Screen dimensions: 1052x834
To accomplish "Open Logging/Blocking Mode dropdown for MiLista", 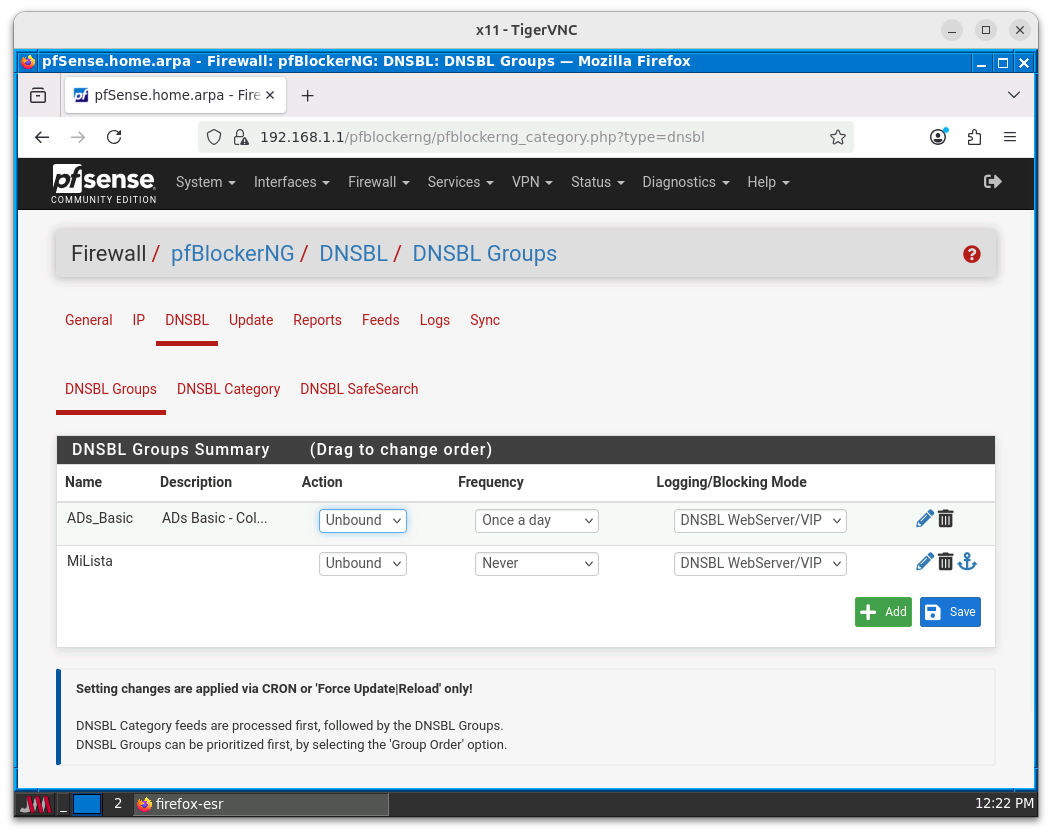I will [760, 564].
